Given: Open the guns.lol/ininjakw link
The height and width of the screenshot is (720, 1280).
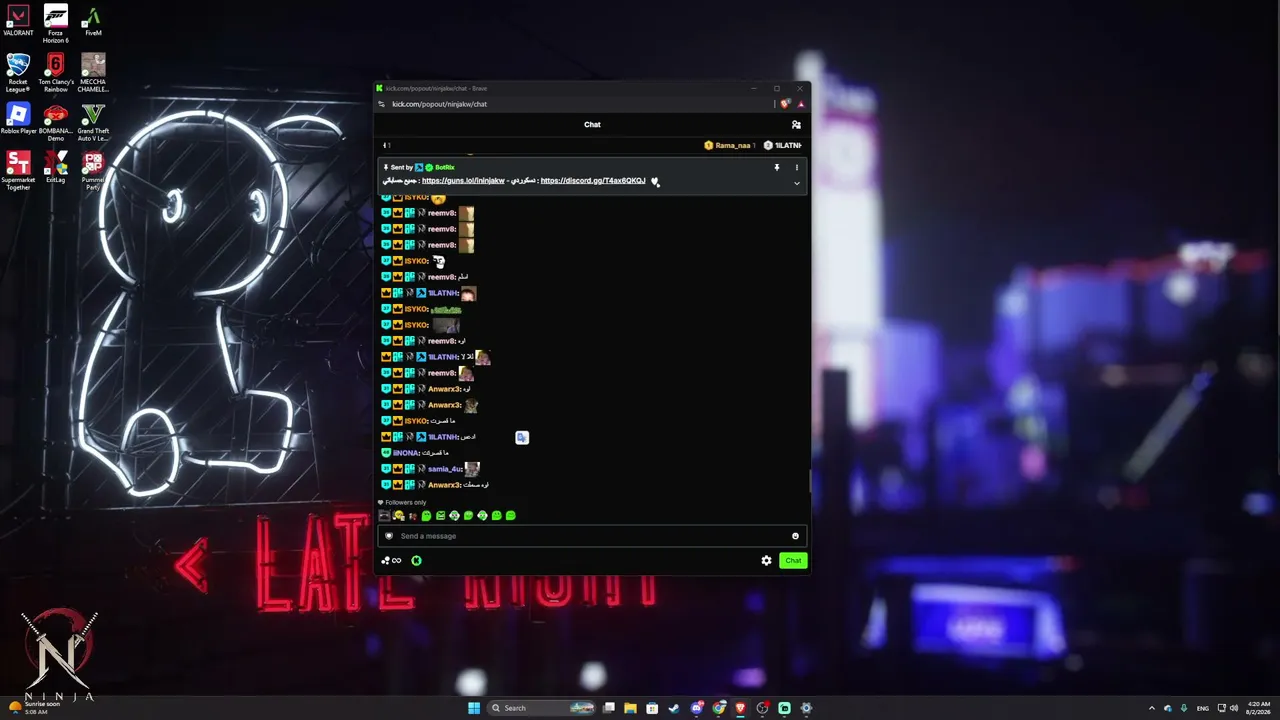Looking at the screenshot, I should 463,181.
